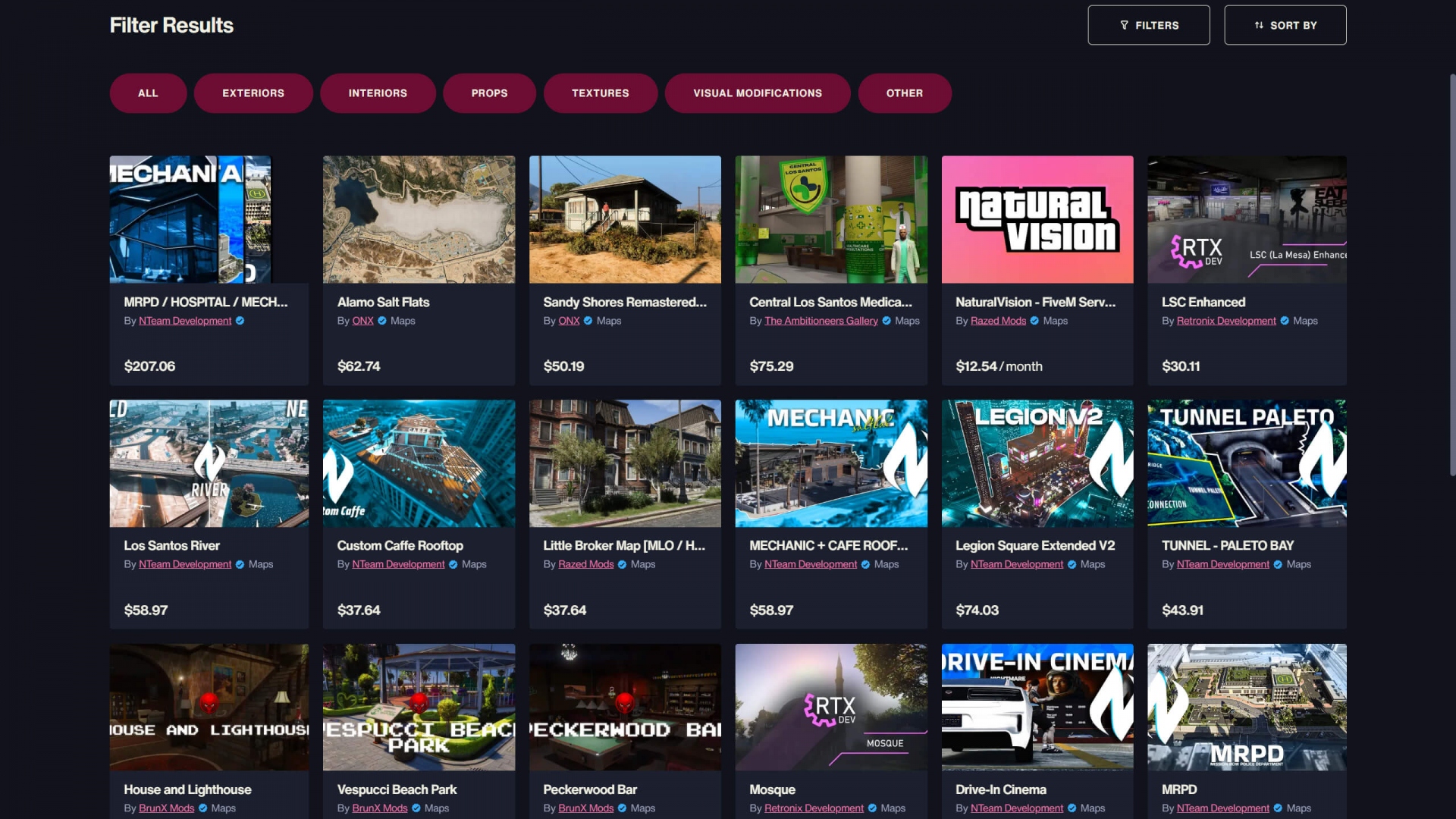Viewport: 1456px width, 819px height.
Task: Click verified badge on Los Santos River author
Action: point(240,564)
